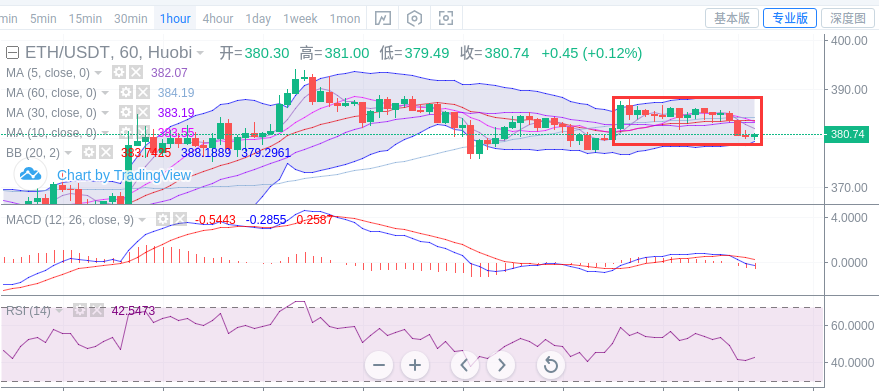This screenshot has width=879, height=392.
Task: Switch to 基本版 basic version
Action: point(732,19)
